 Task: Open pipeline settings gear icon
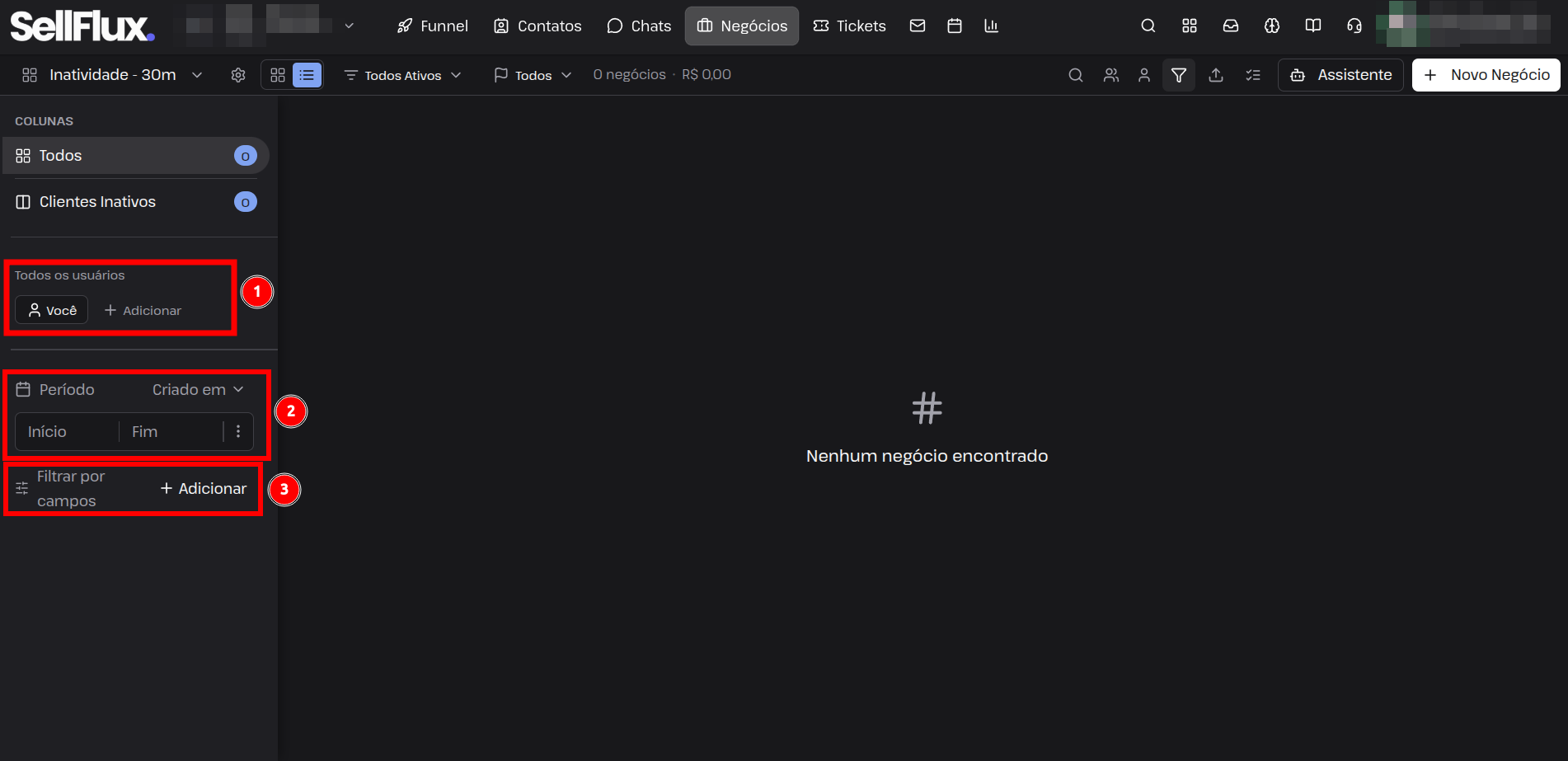(238, 75)
